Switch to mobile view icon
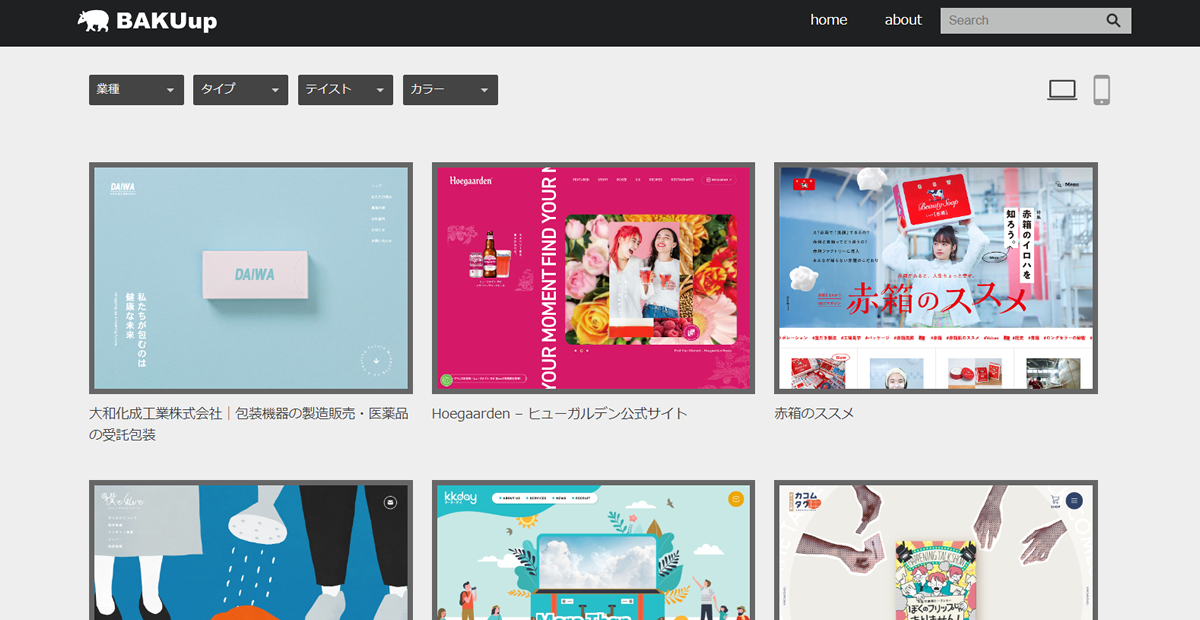This screenshot has width=1200, height=620. pos(1101,90)
